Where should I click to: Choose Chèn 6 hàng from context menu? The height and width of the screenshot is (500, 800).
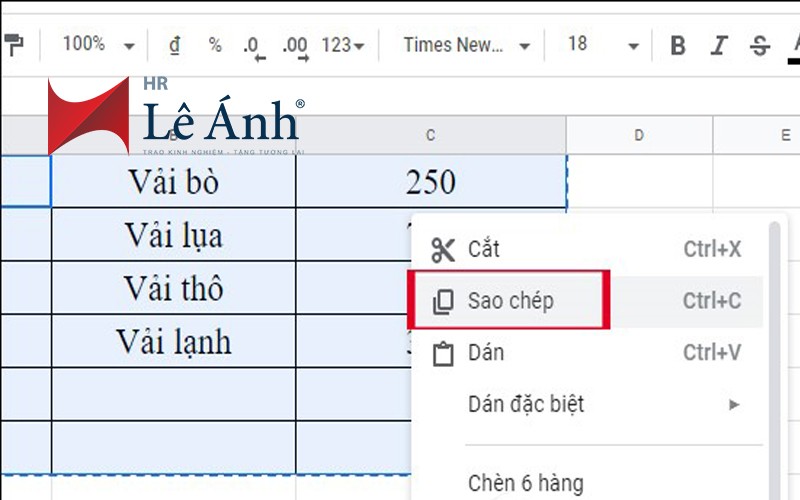click(x=588, y=483)
